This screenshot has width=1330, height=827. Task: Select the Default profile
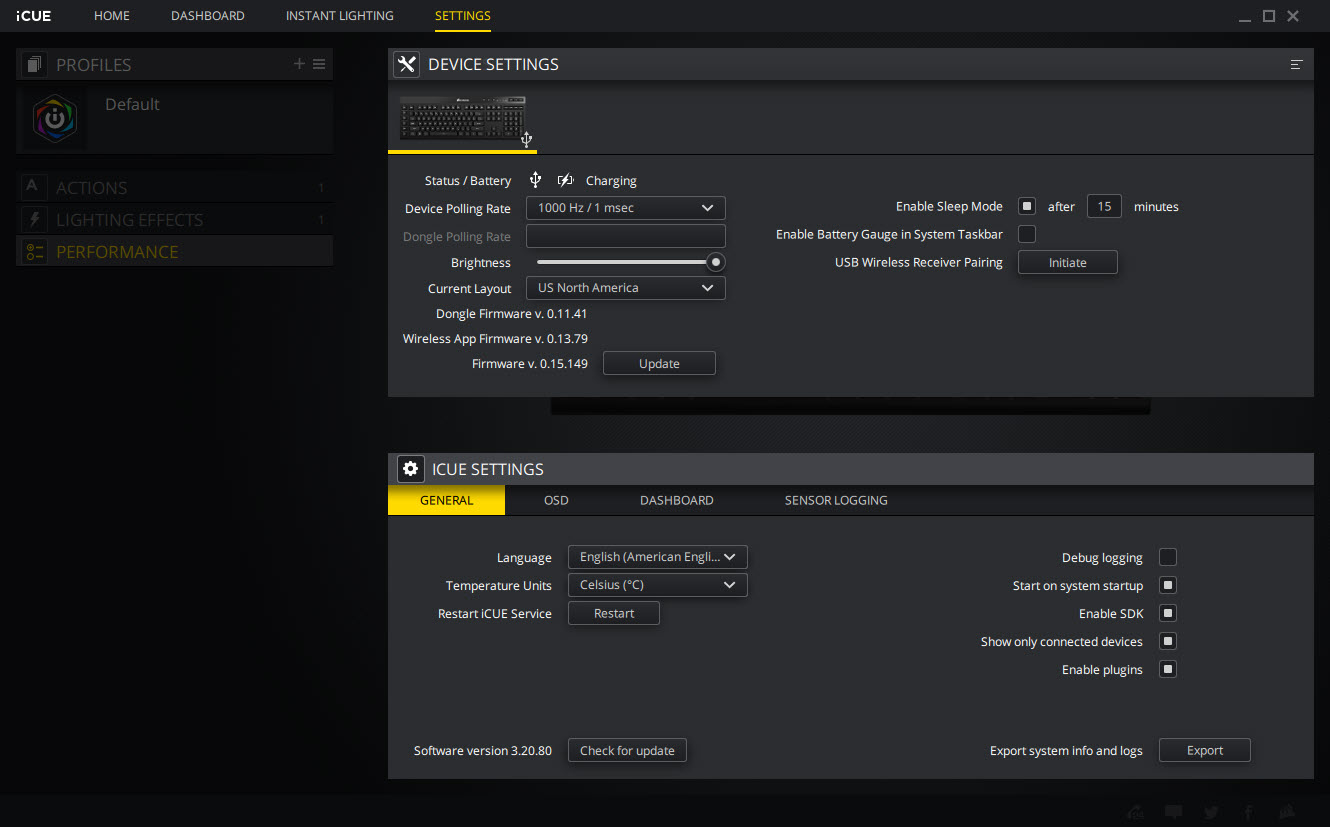(175, 118)
